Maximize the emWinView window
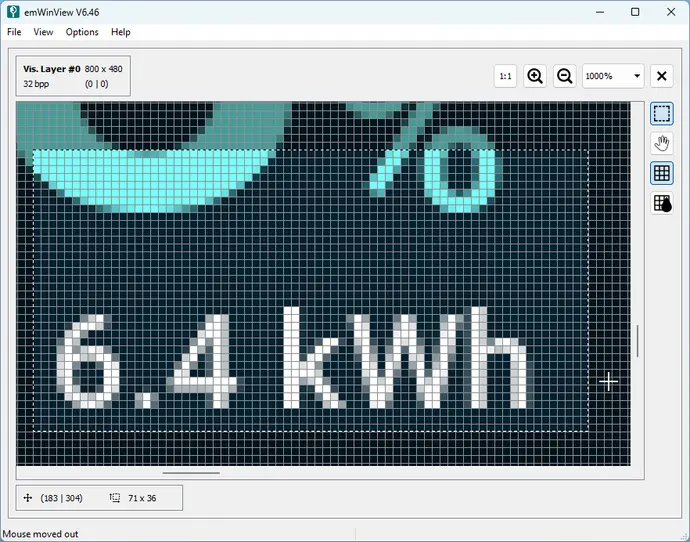The width and height of the screenshot is (690, 542). (635, 11)
